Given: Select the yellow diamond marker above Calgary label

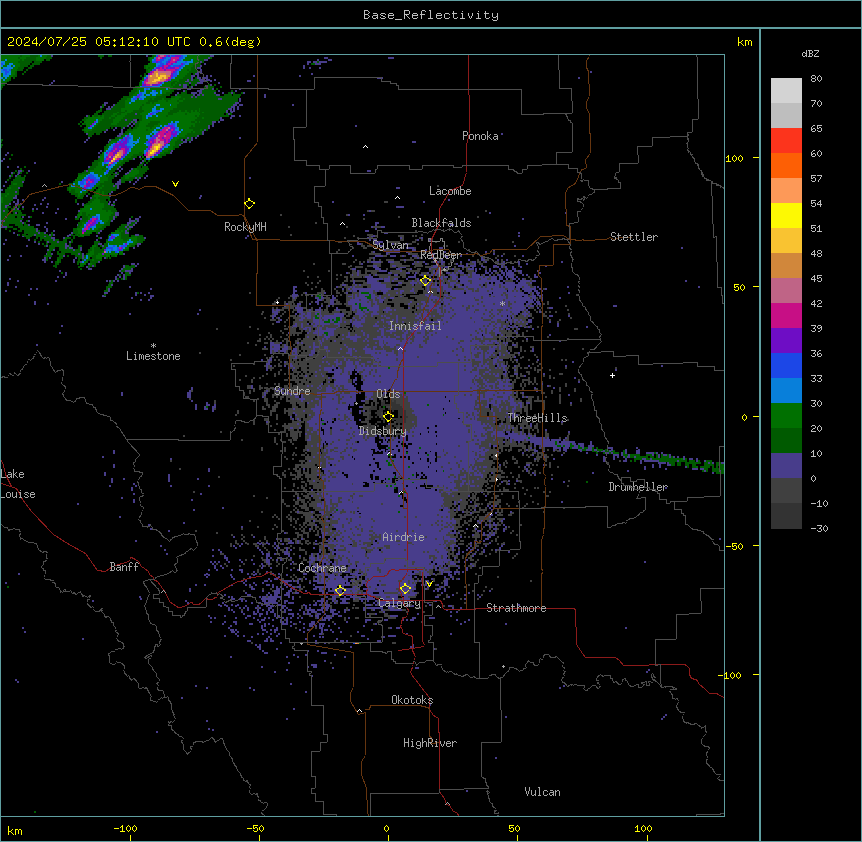Looking at the screenshot, I should pyautogui.click(x=405, y=589).
